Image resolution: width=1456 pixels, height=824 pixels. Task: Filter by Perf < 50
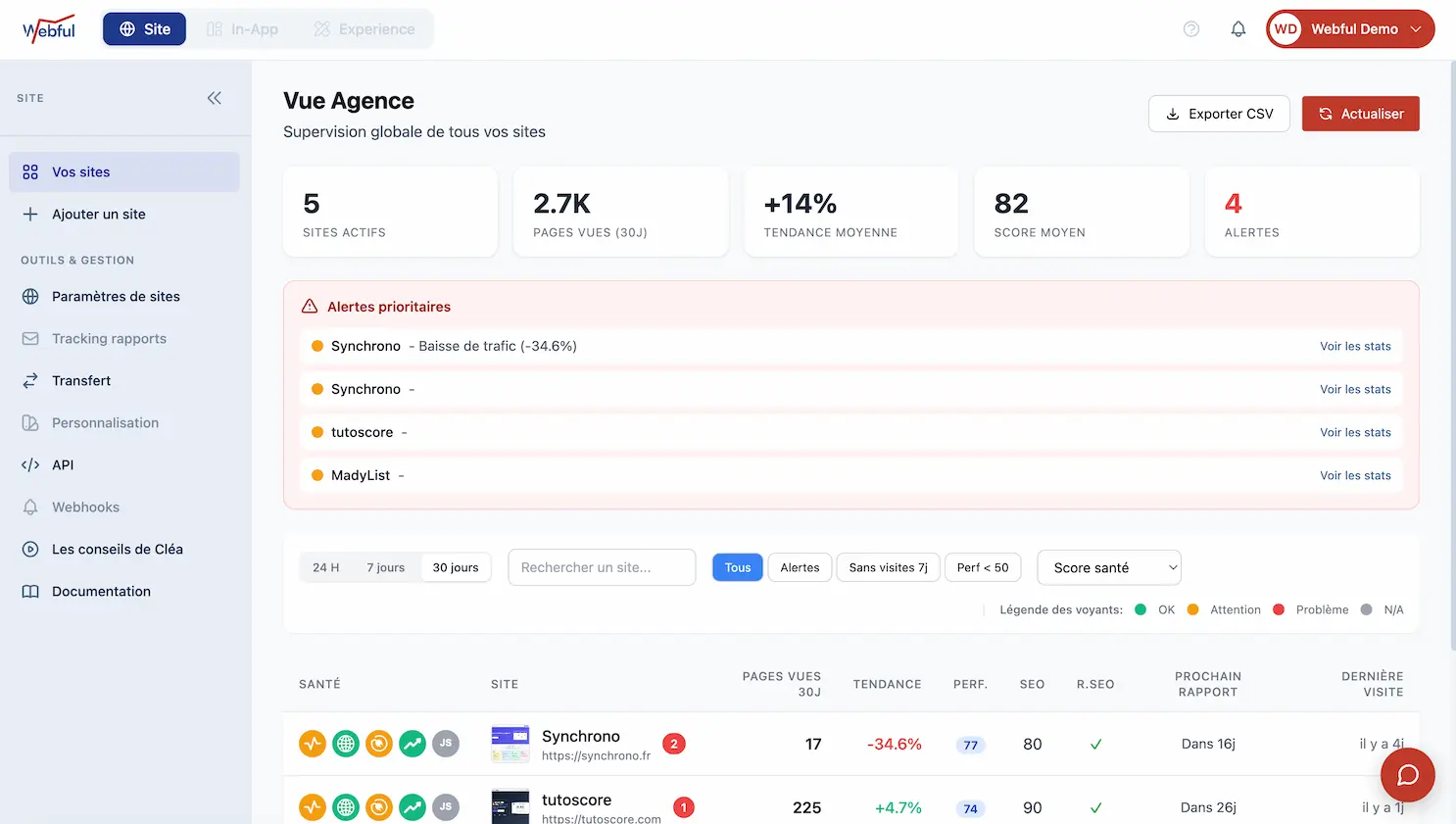(x=983, y=567)
